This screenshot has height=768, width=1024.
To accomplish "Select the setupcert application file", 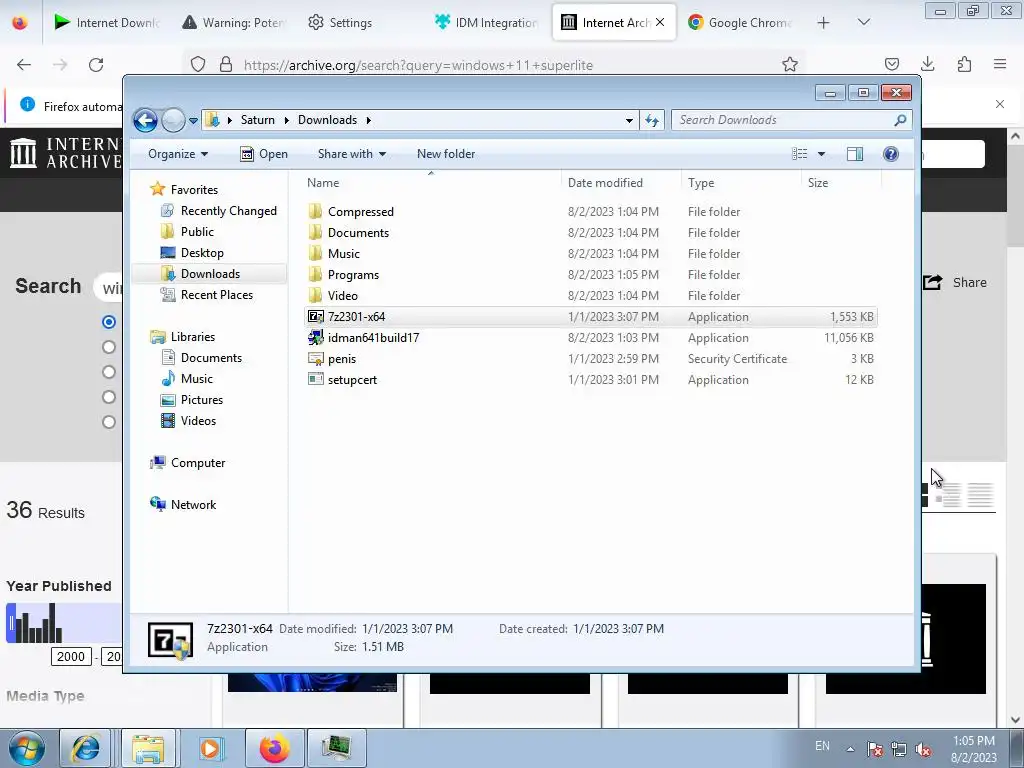I will pos(591,379).
